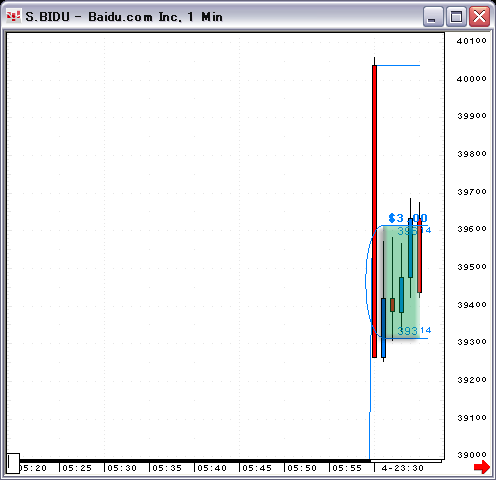The width and height of the screenshot is (496, 480).
Task: Click the 40100 price axis label
Action: click(x=471, y=41)
